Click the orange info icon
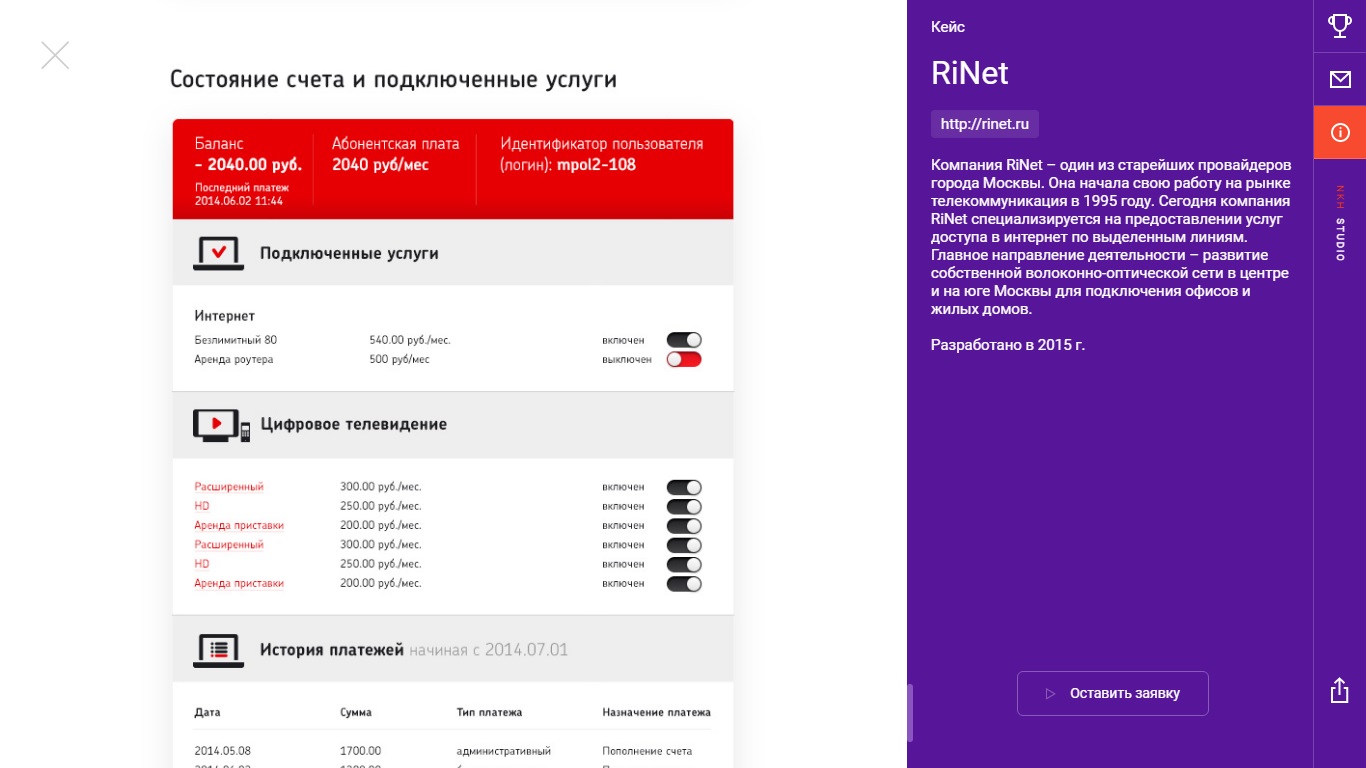The image size is (1366, 768). [x=1340, y=132]
